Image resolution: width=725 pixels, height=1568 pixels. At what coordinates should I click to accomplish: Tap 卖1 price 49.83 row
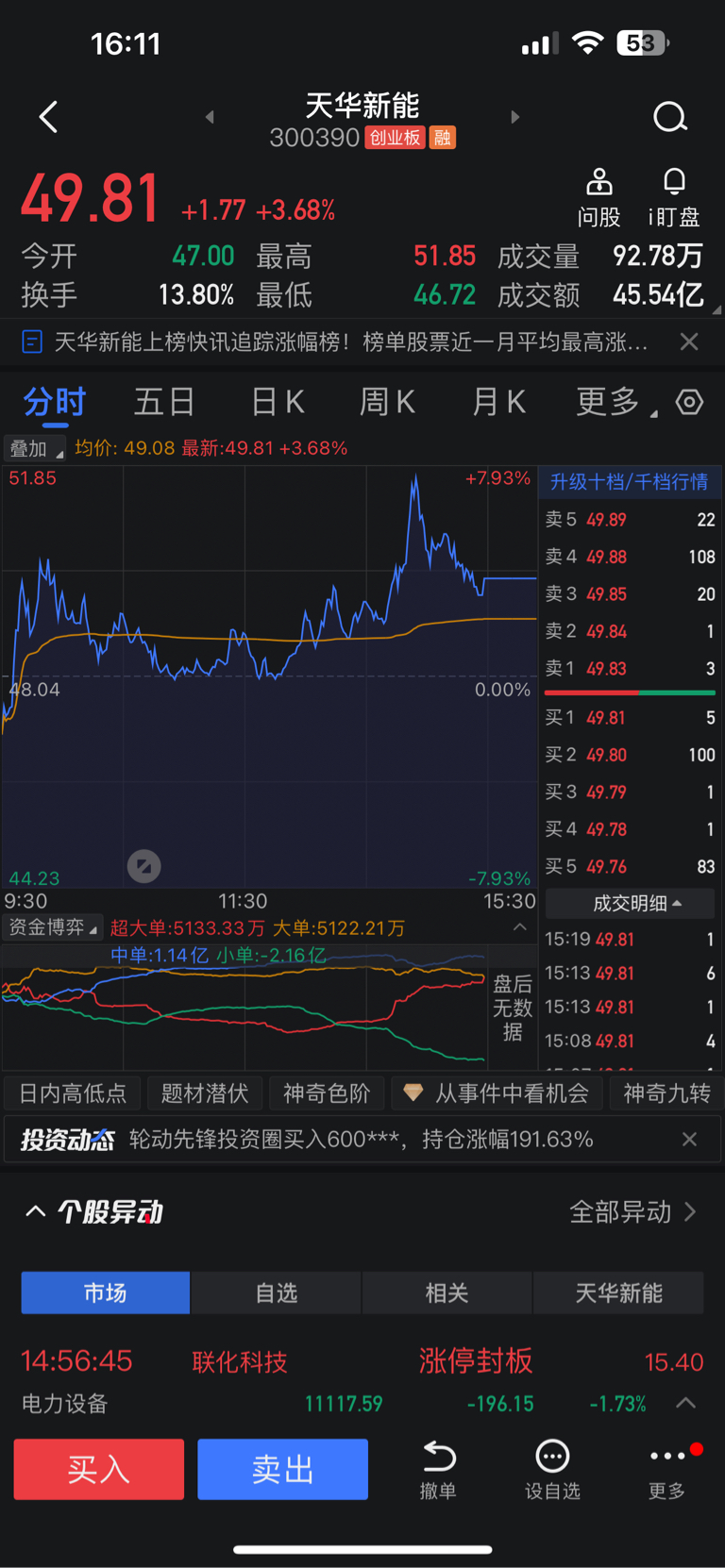coord(630,669)
